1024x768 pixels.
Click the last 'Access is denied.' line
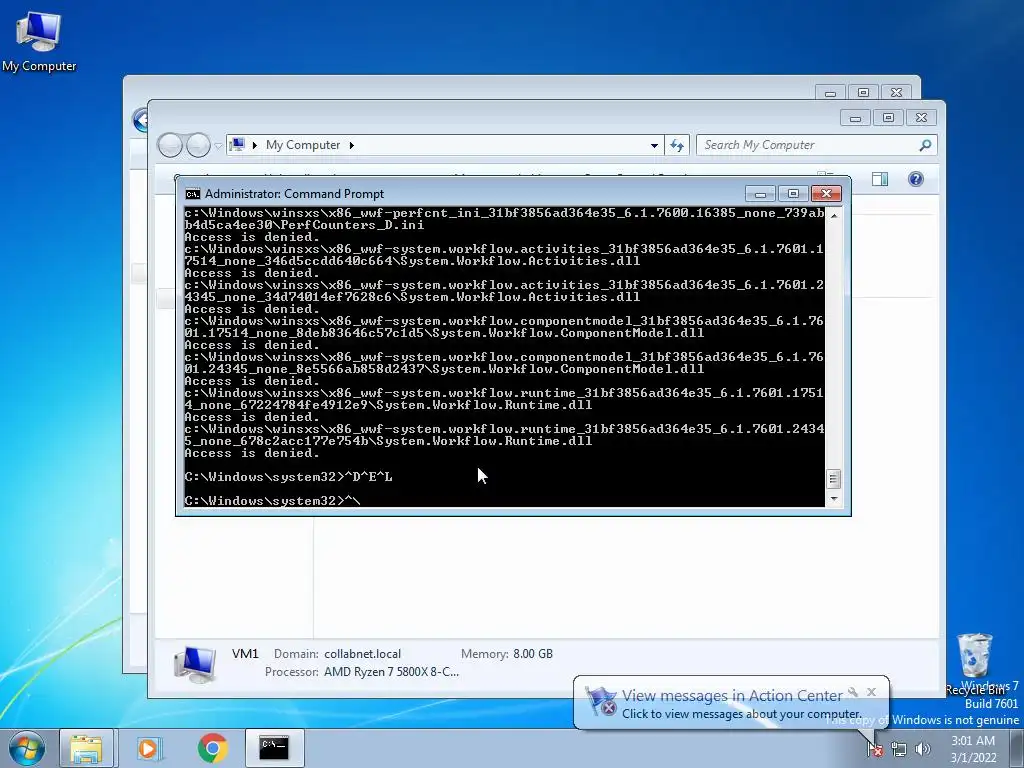[252, 453]
